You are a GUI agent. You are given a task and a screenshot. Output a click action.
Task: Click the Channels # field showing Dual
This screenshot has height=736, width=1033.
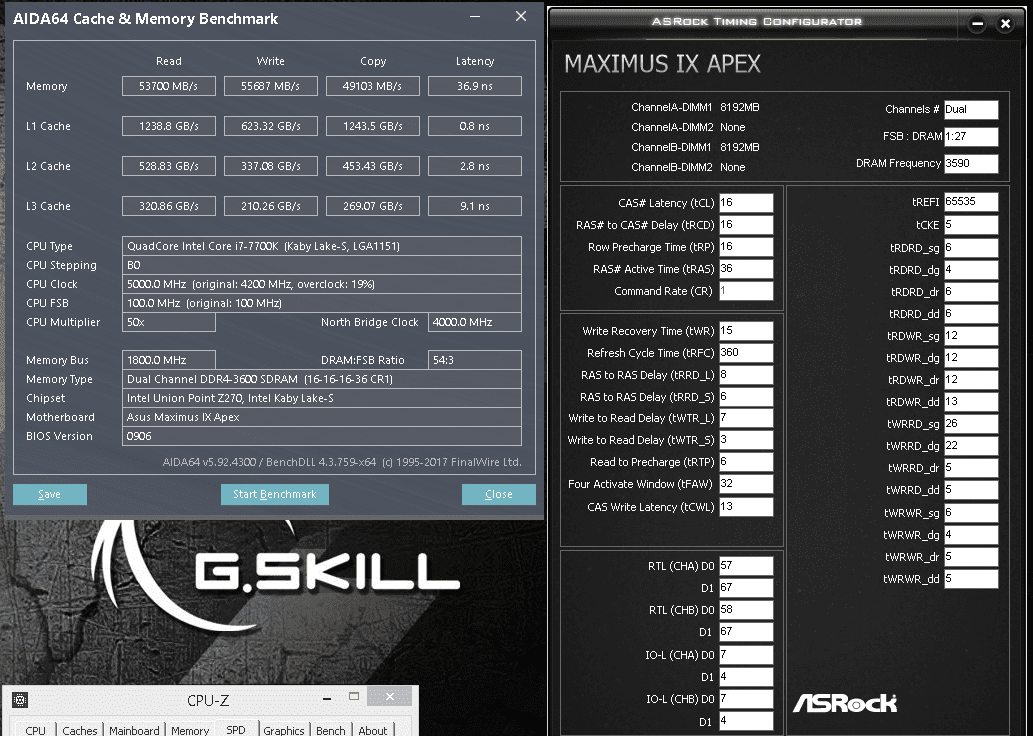pyautogui.click(x=971, y=109)
